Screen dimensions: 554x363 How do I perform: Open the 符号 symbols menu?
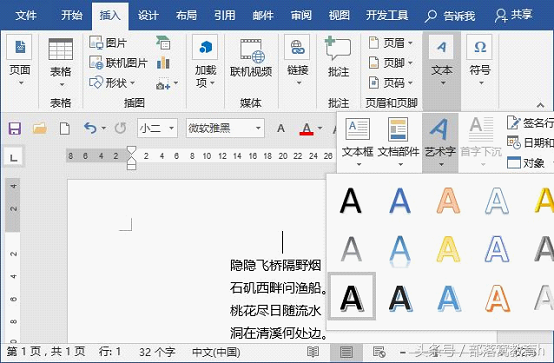[480, 60]
